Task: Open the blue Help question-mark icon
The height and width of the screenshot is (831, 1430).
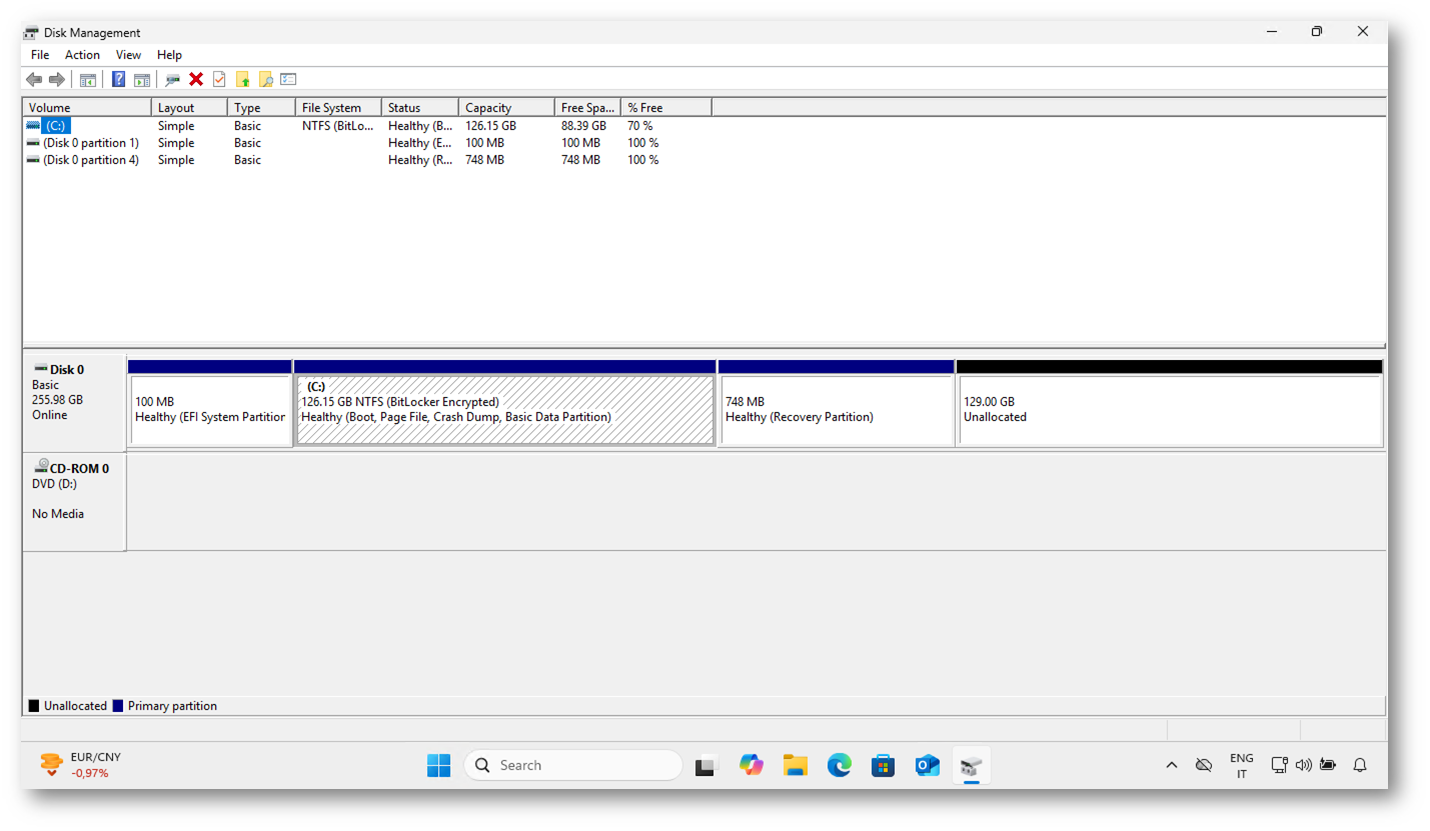Action: 119,80
